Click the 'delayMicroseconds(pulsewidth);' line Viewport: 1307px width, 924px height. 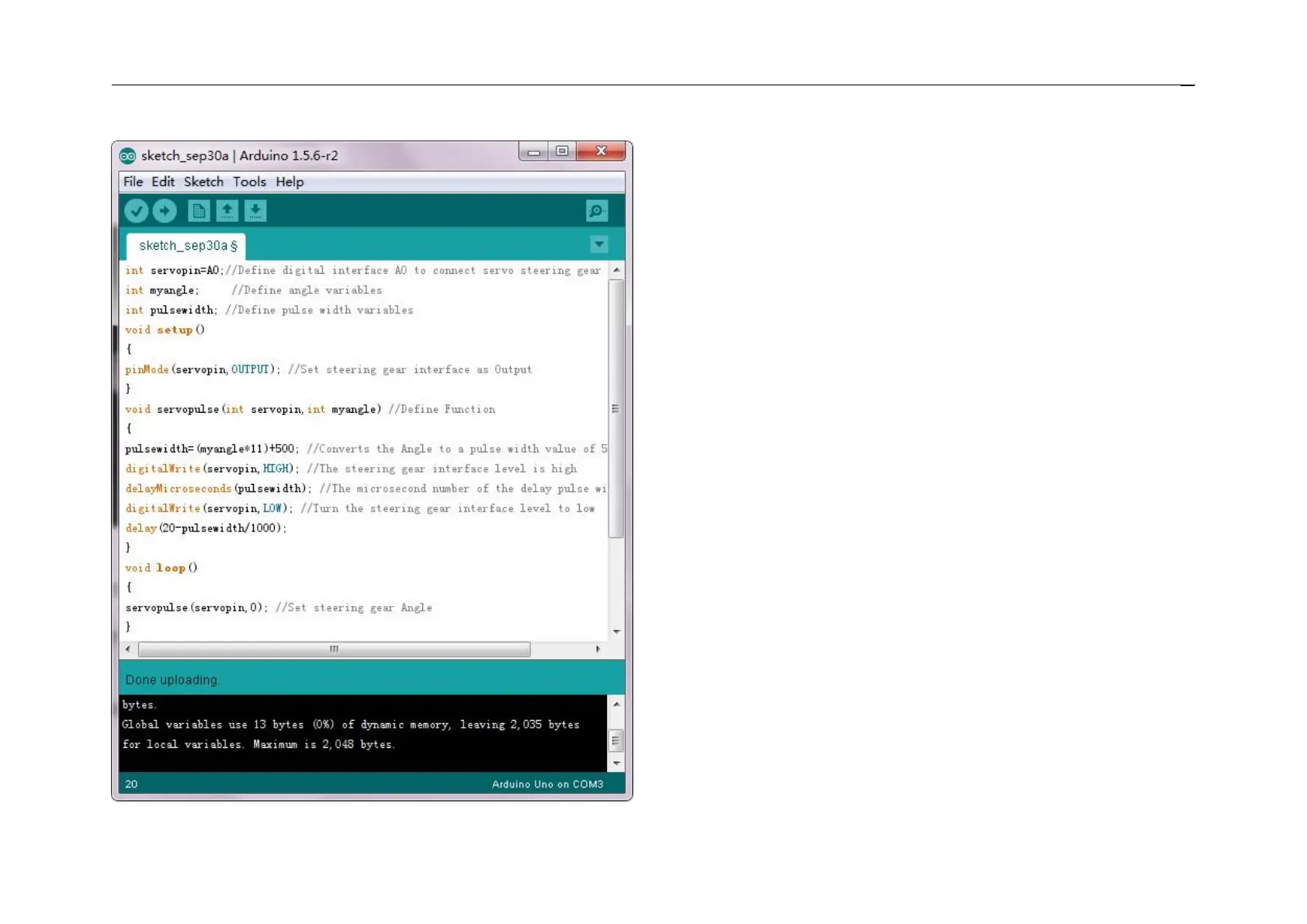[x=366, y=489]
